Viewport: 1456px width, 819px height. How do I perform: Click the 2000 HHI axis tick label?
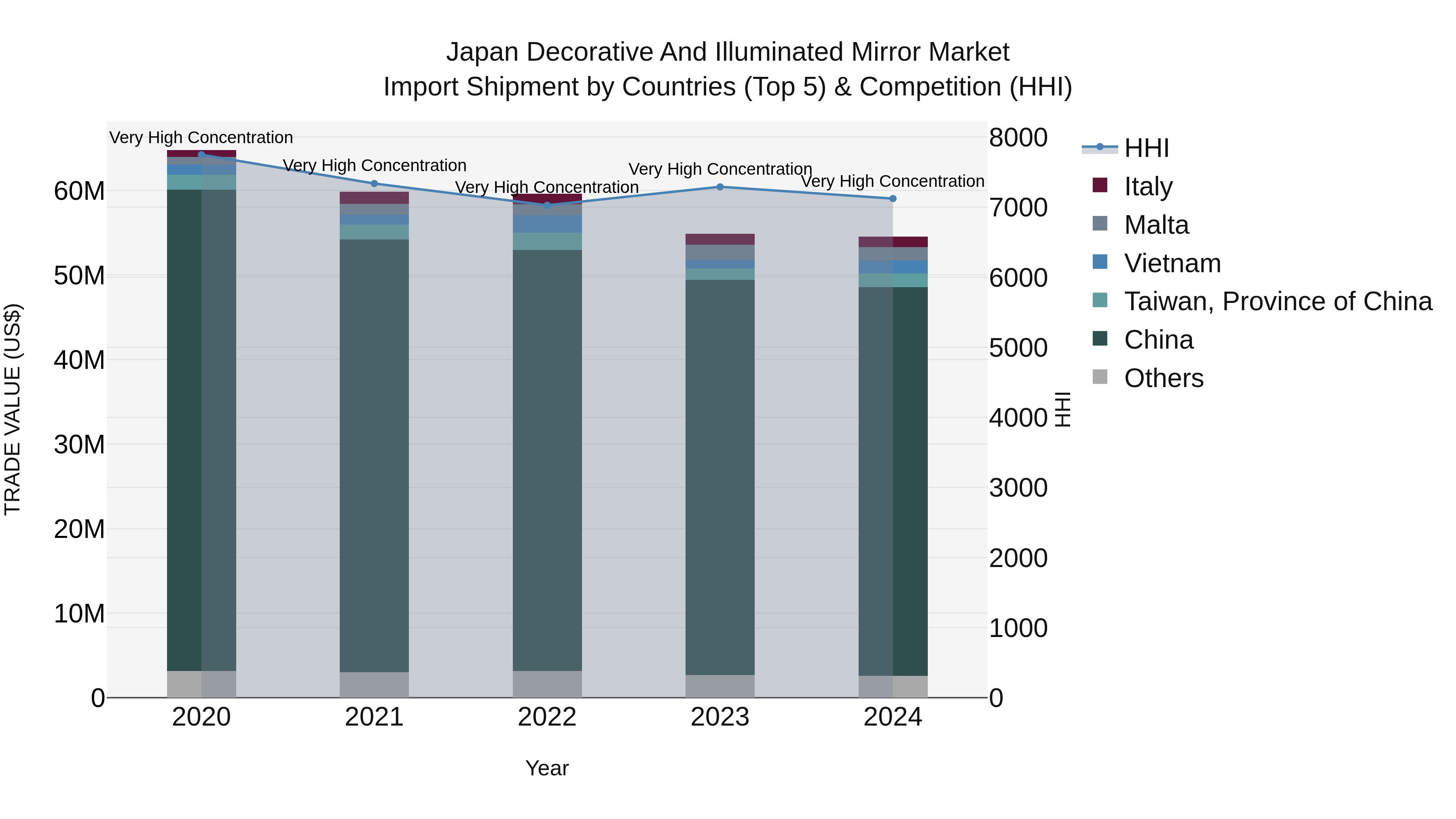(1018, 558)
